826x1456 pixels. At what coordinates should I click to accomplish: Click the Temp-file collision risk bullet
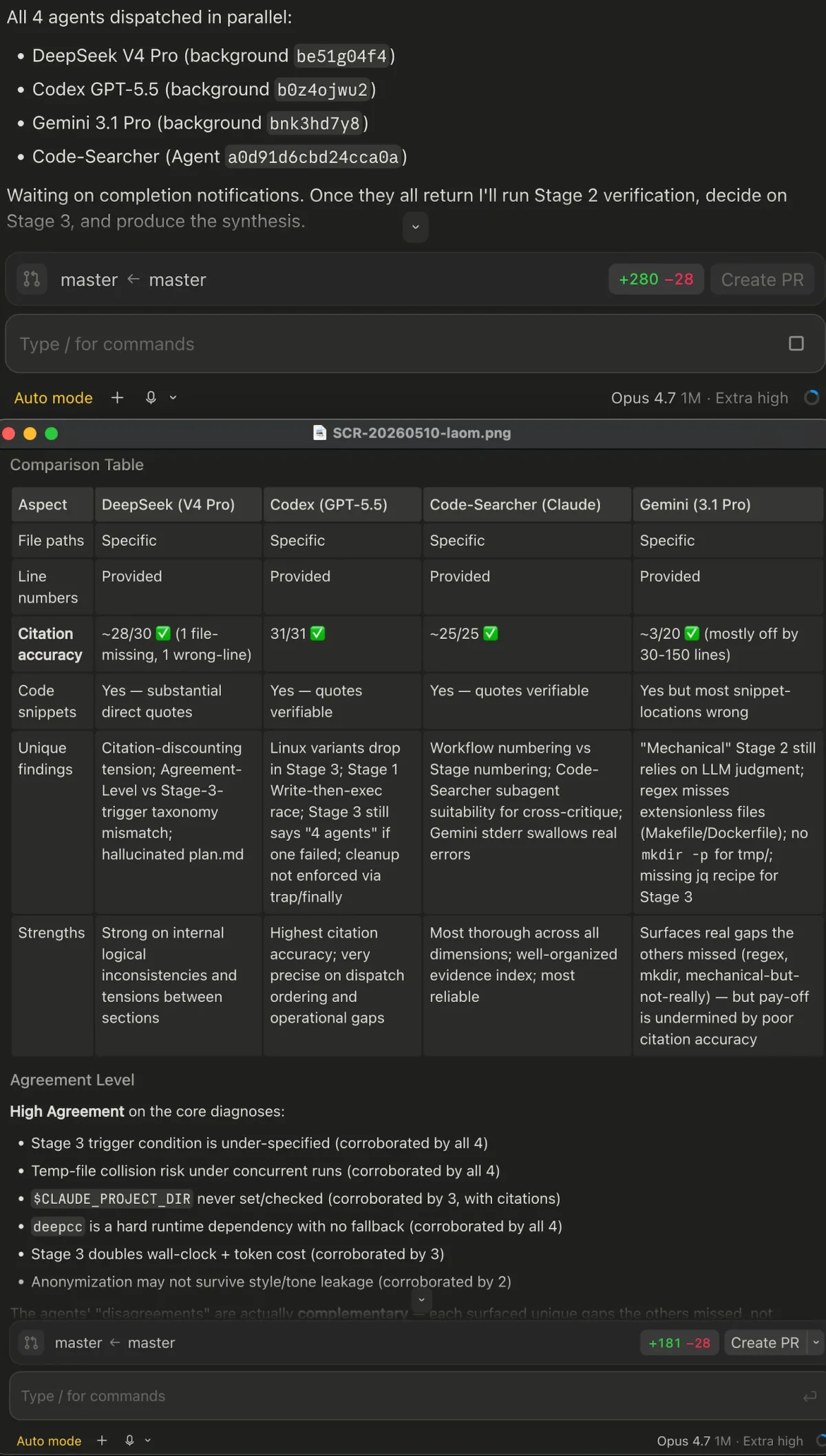pyautogui.click(x=265, y=1171)
